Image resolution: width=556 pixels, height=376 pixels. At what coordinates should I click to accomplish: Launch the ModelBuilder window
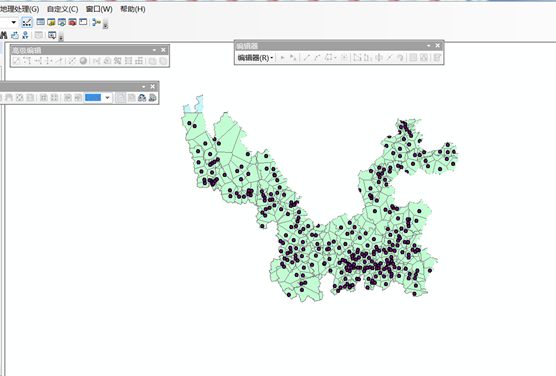coord(96,22)
